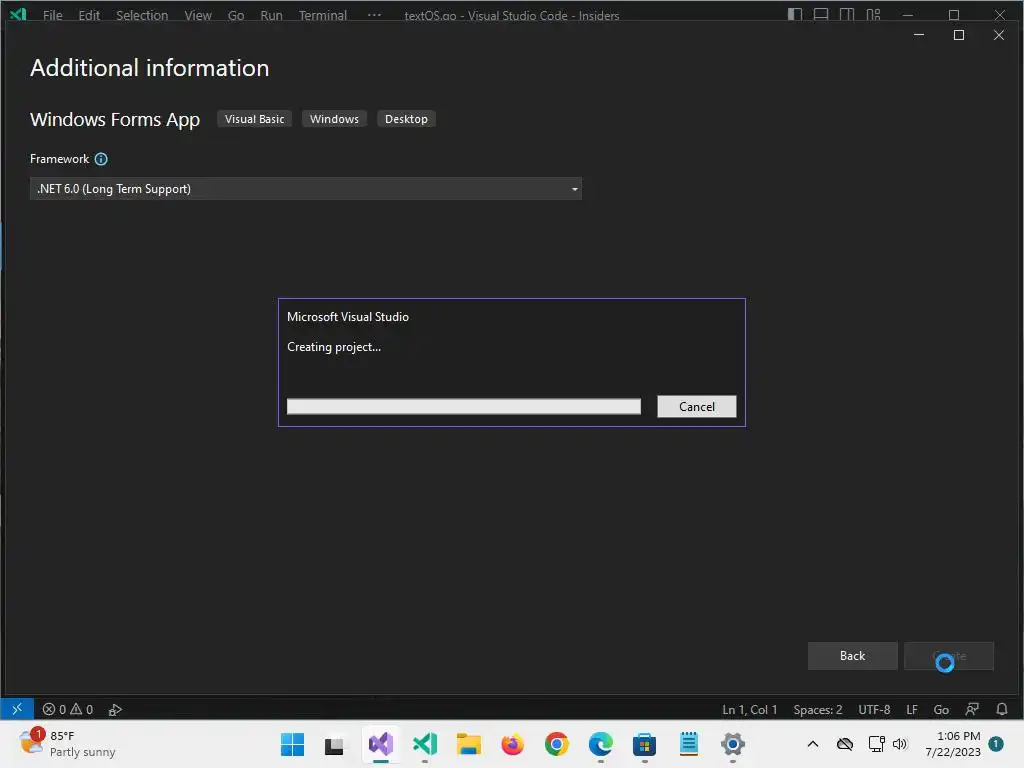This screenshot has width=1024, height=768.
Task: Open the Terminal menu in VS Code
Action: (x=323, y=15)
